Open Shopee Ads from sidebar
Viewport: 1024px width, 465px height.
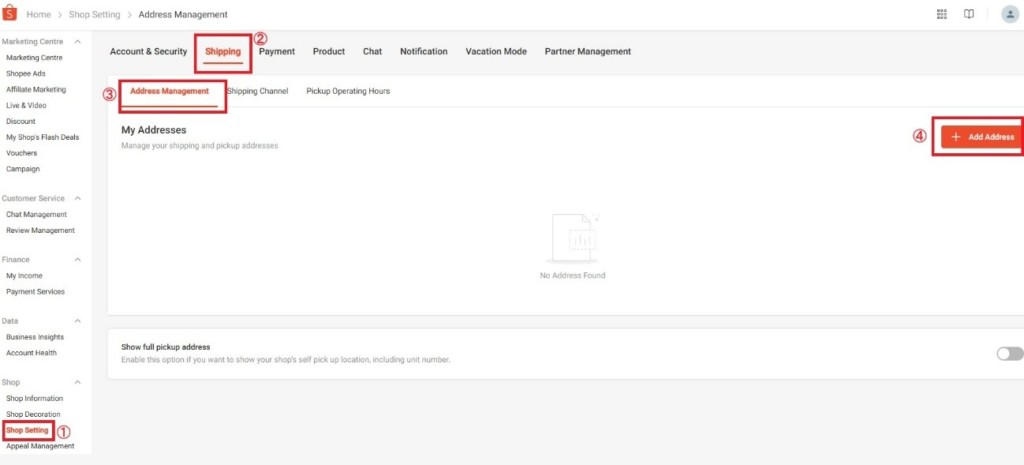click(x=26, y=73)
